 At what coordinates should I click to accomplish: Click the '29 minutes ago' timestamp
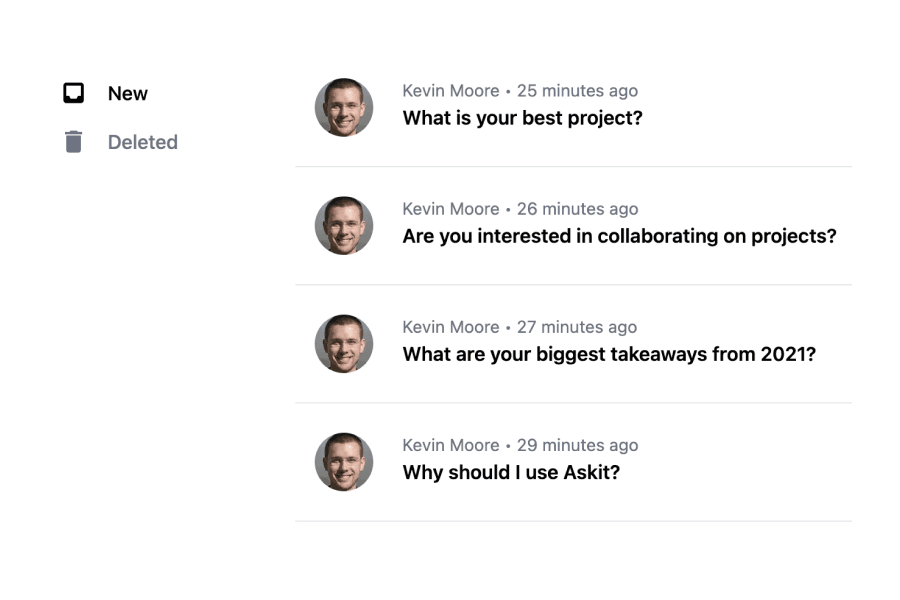(577, 445)
